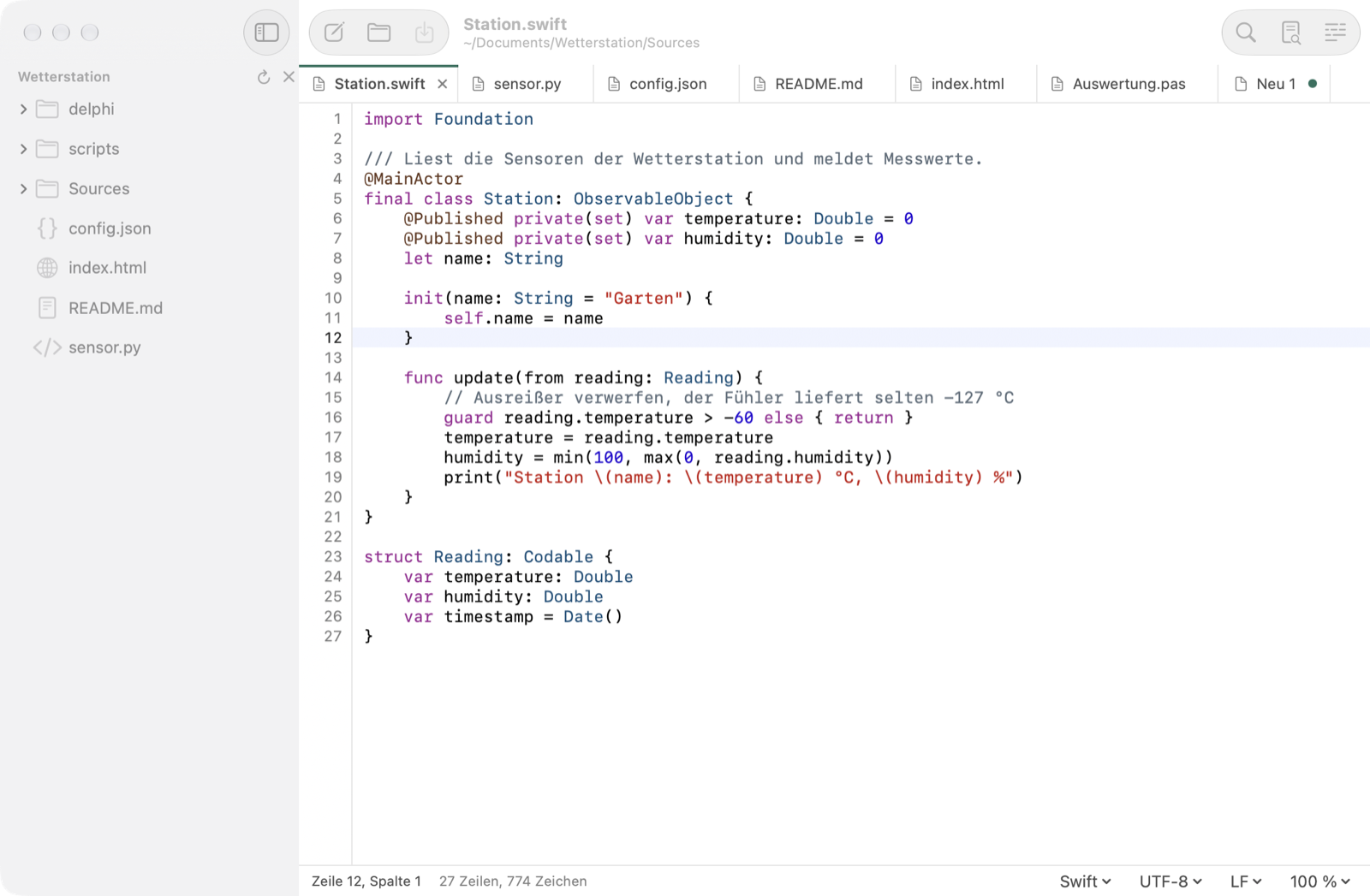Open find-in-document page icon

[1291, 33]
